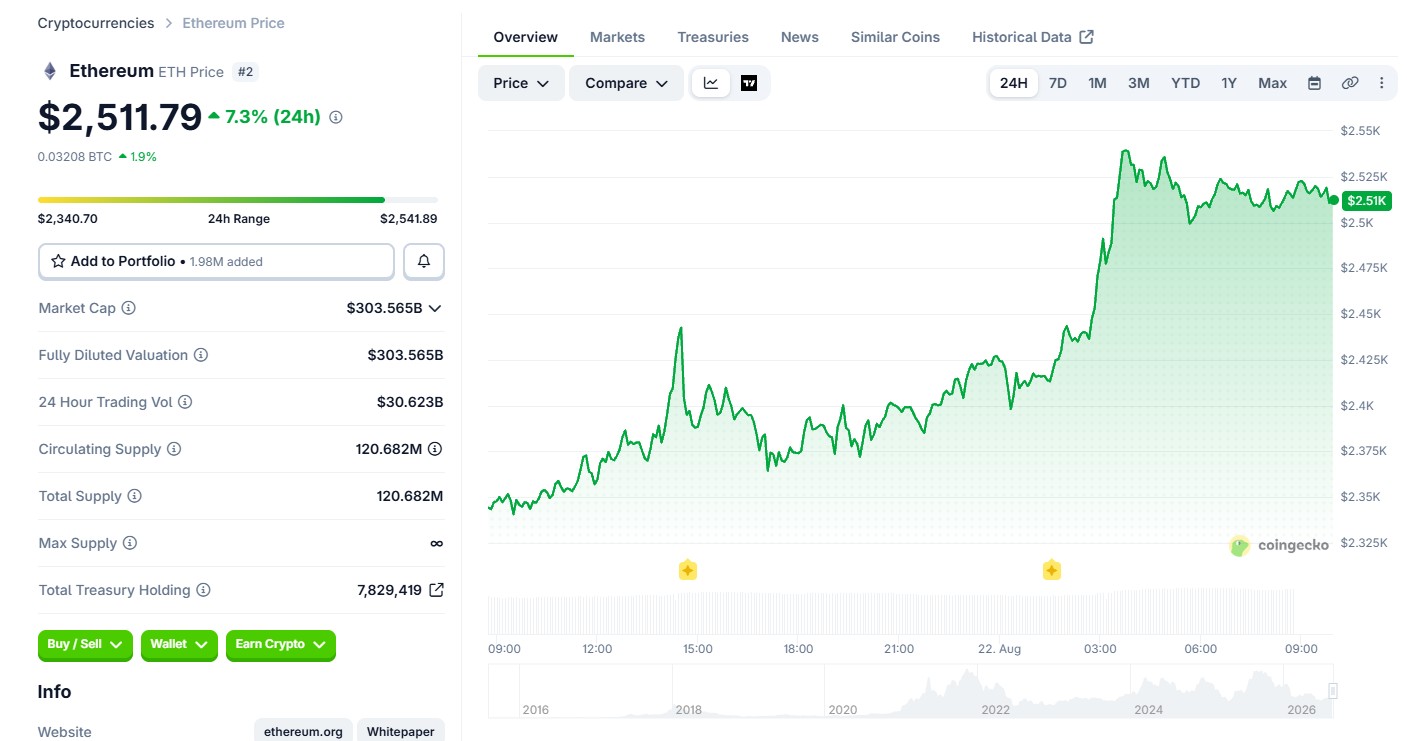Image resolution: width=1407 pixels, height=741 pixels.
Task: Click the 0.03208 BTC price text
Action: 75,156
